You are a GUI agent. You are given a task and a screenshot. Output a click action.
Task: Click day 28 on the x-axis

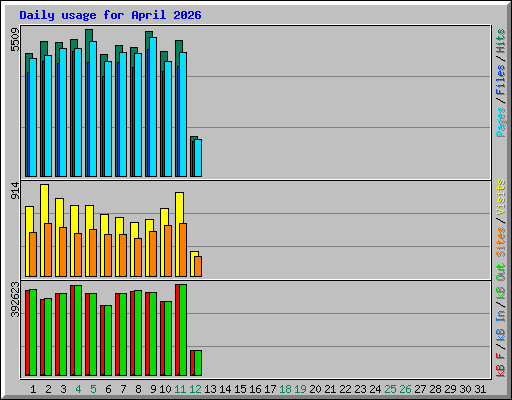tap(435, 389)
